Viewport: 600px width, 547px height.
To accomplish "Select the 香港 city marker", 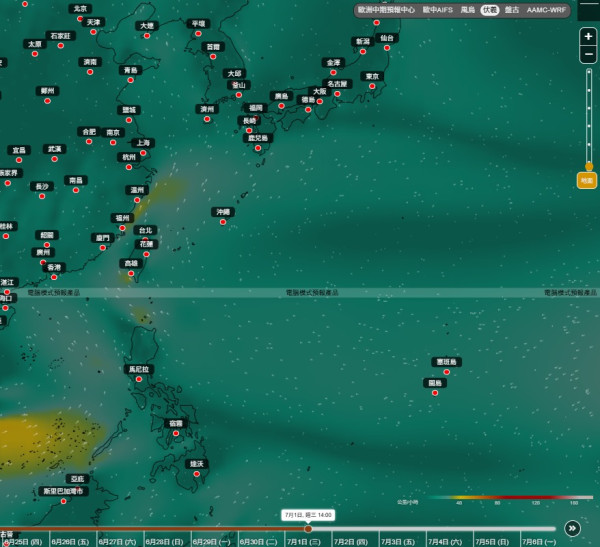I will [x=54, y=277].
